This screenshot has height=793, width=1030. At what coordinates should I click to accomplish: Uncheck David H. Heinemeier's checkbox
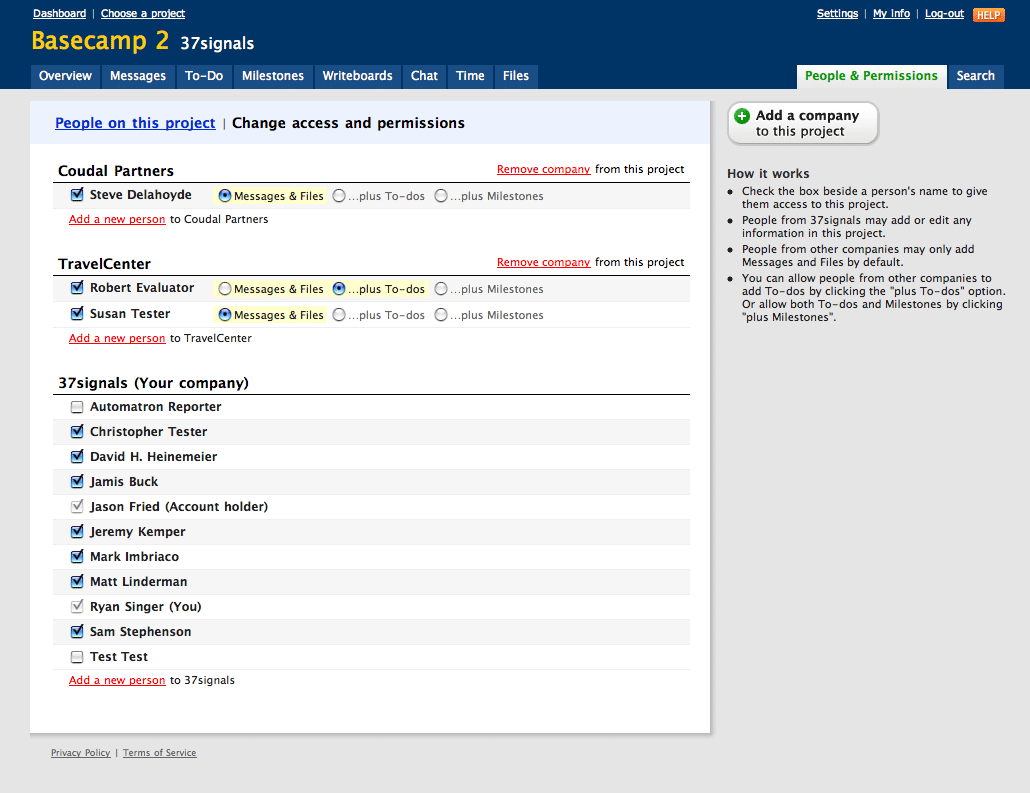coord(77,456)
